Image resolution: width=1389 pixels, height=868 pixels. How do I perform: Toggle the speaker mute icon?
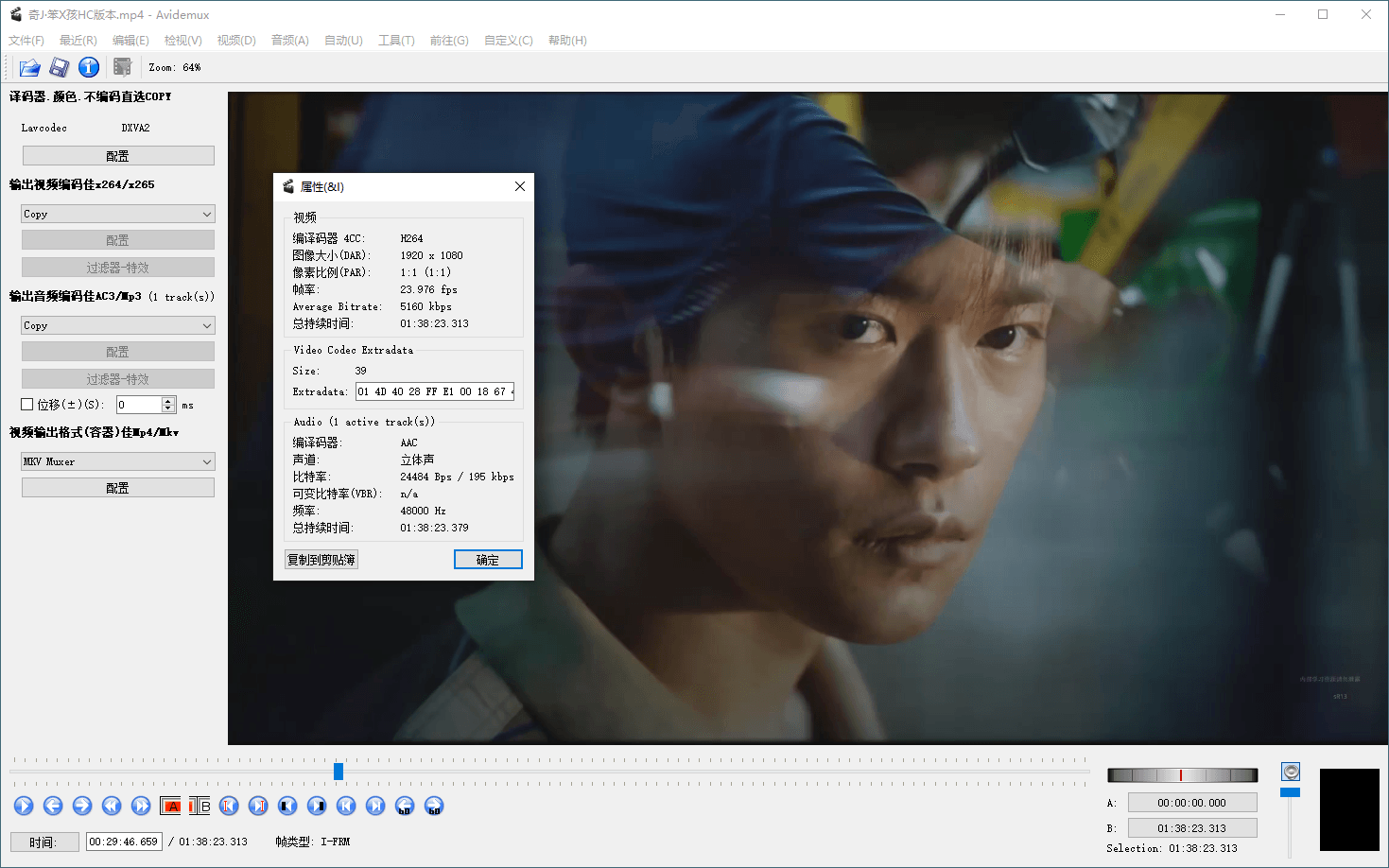coord(1290,771)
